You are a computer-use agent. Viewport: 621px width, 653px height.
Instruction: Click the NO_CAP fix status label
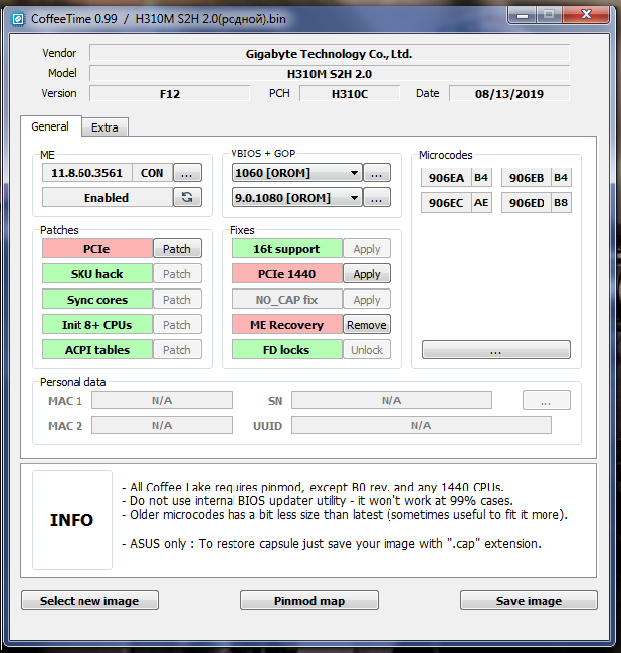[287, 299]
